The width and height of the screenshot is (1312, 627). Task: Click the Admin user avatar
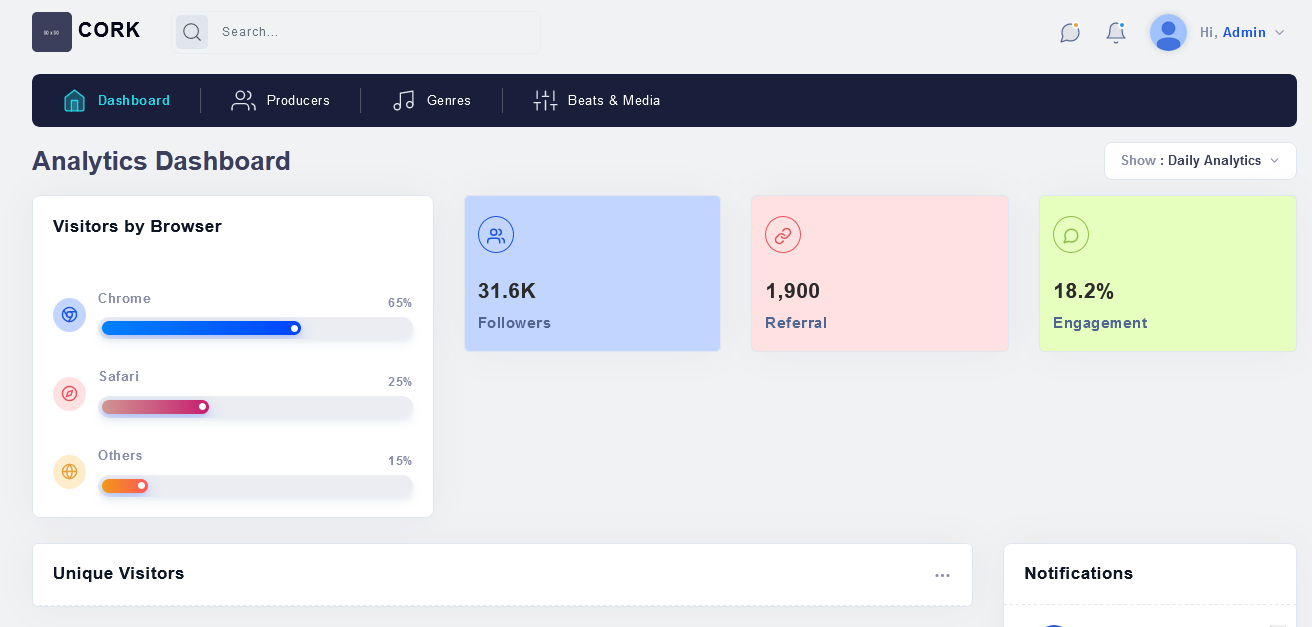click(1168, 32)
